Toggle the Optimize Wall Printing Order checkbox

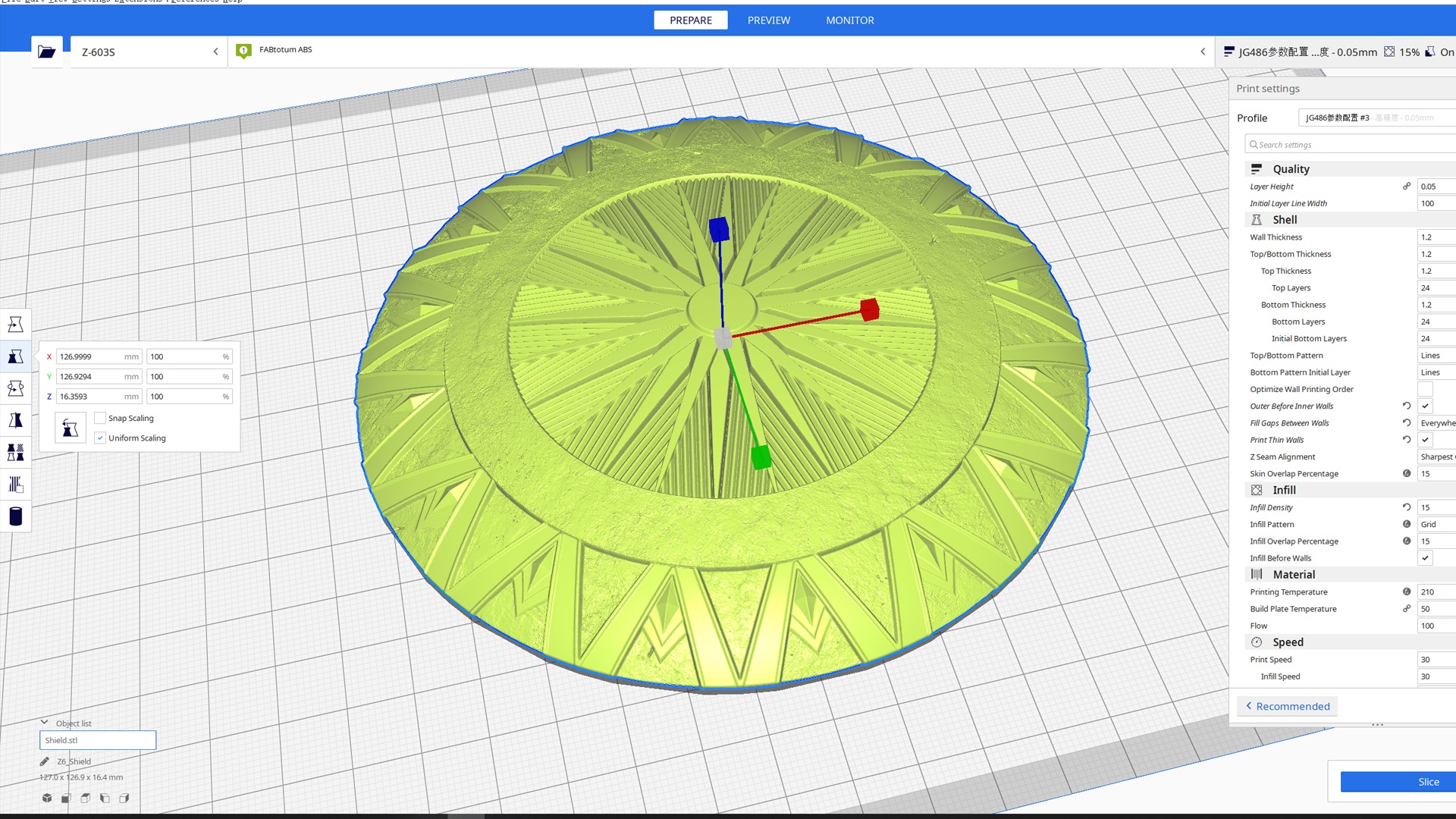pos(1425,389)
